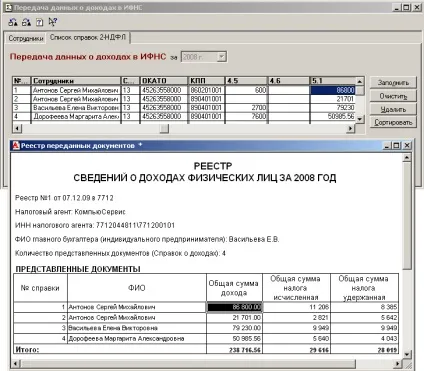Close the Реестр переданных документов window
The width and height of the screenshot is (424, 371).
tap(407, 145)
